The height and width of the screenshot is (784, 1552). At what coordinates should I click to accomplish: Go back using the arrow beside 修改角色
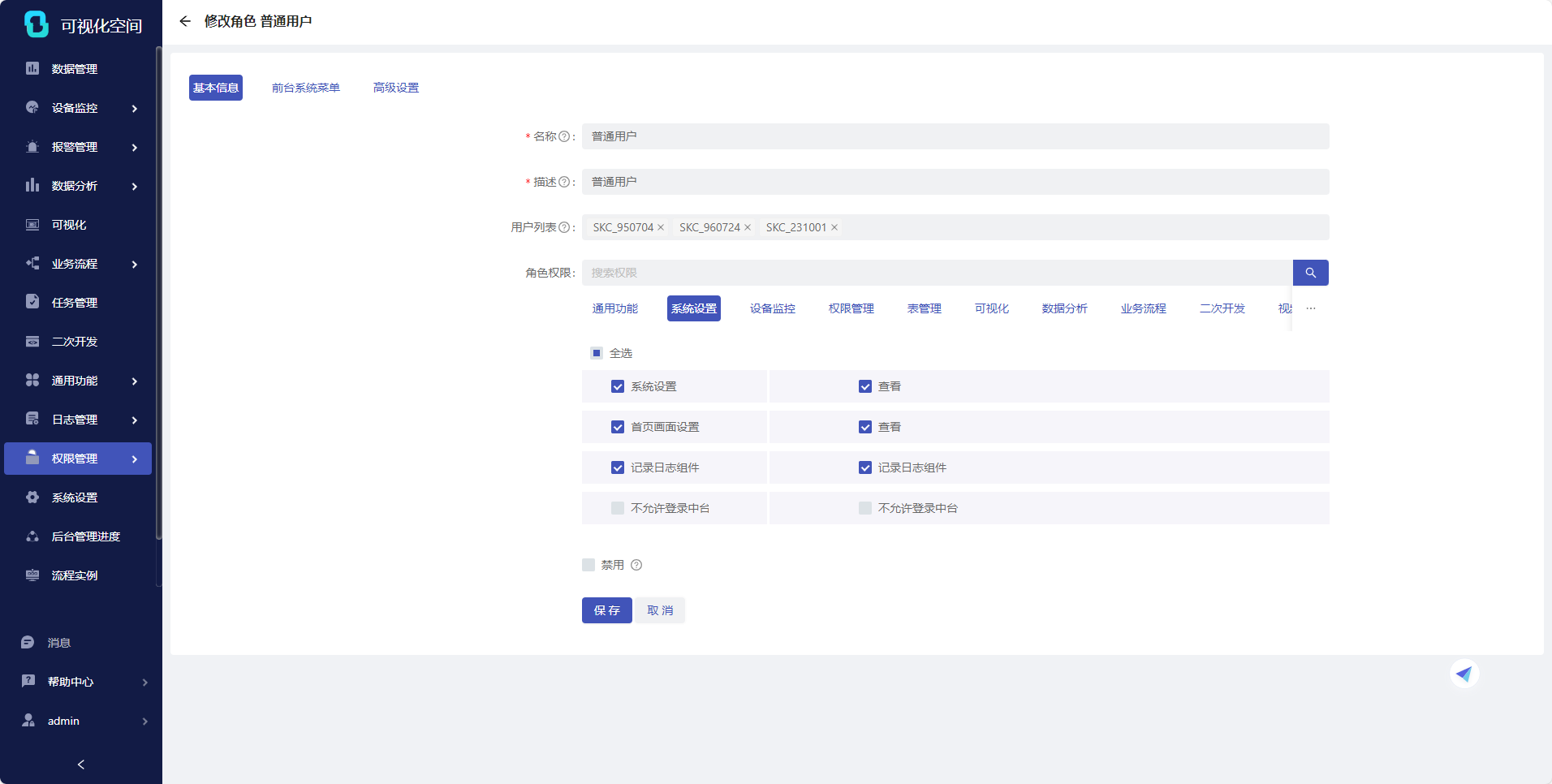point(185,21)
